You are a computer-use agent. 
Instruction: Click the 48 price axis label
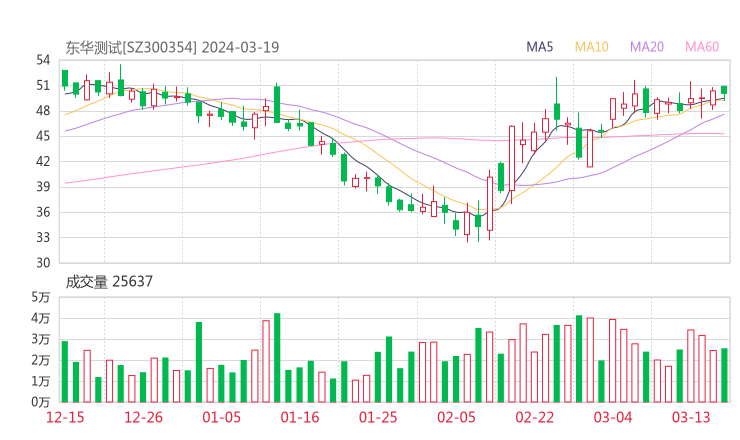(x=43, y=111)
